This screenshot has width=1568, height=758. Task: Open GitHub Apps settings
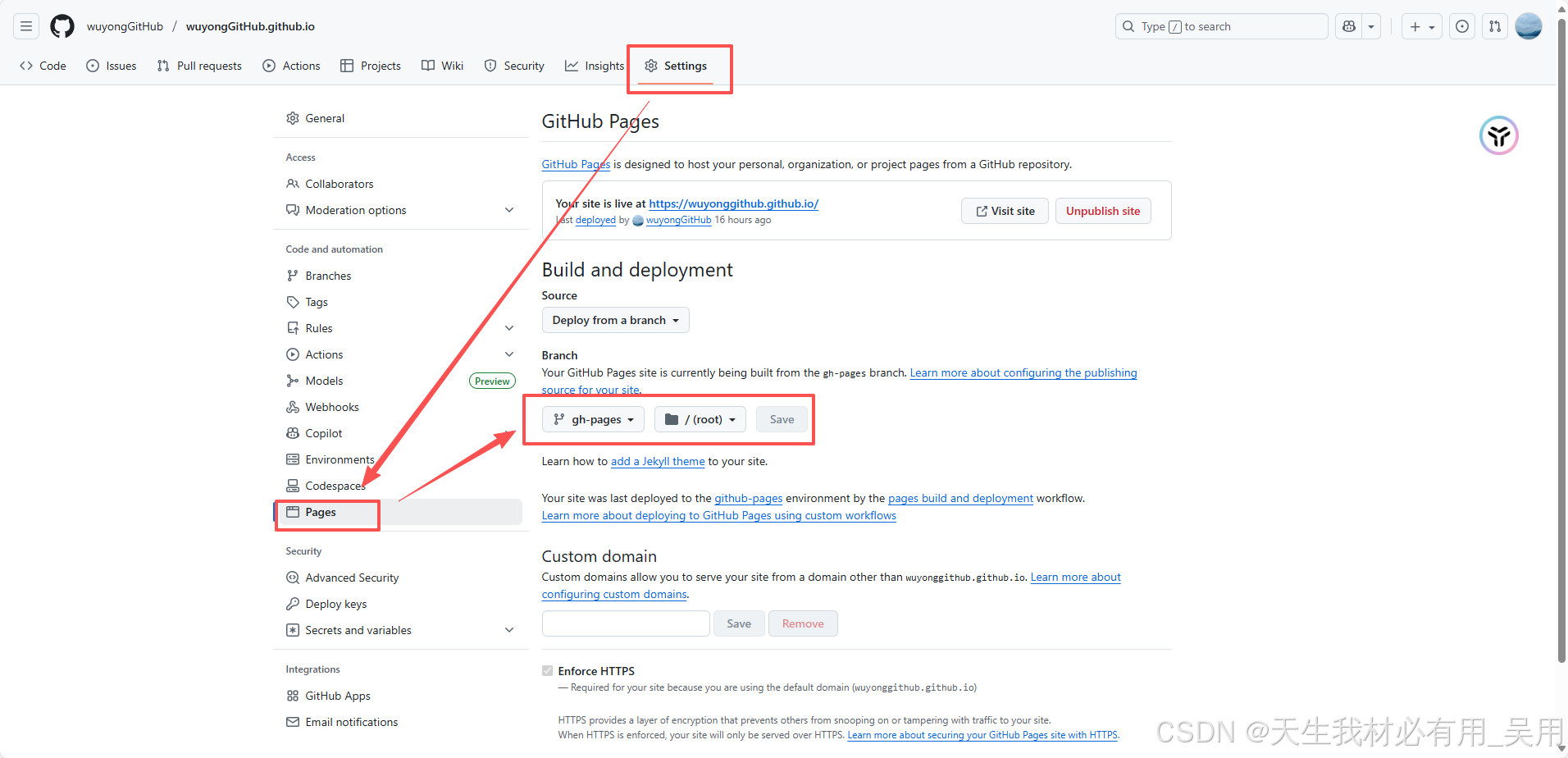coord(338,696)
